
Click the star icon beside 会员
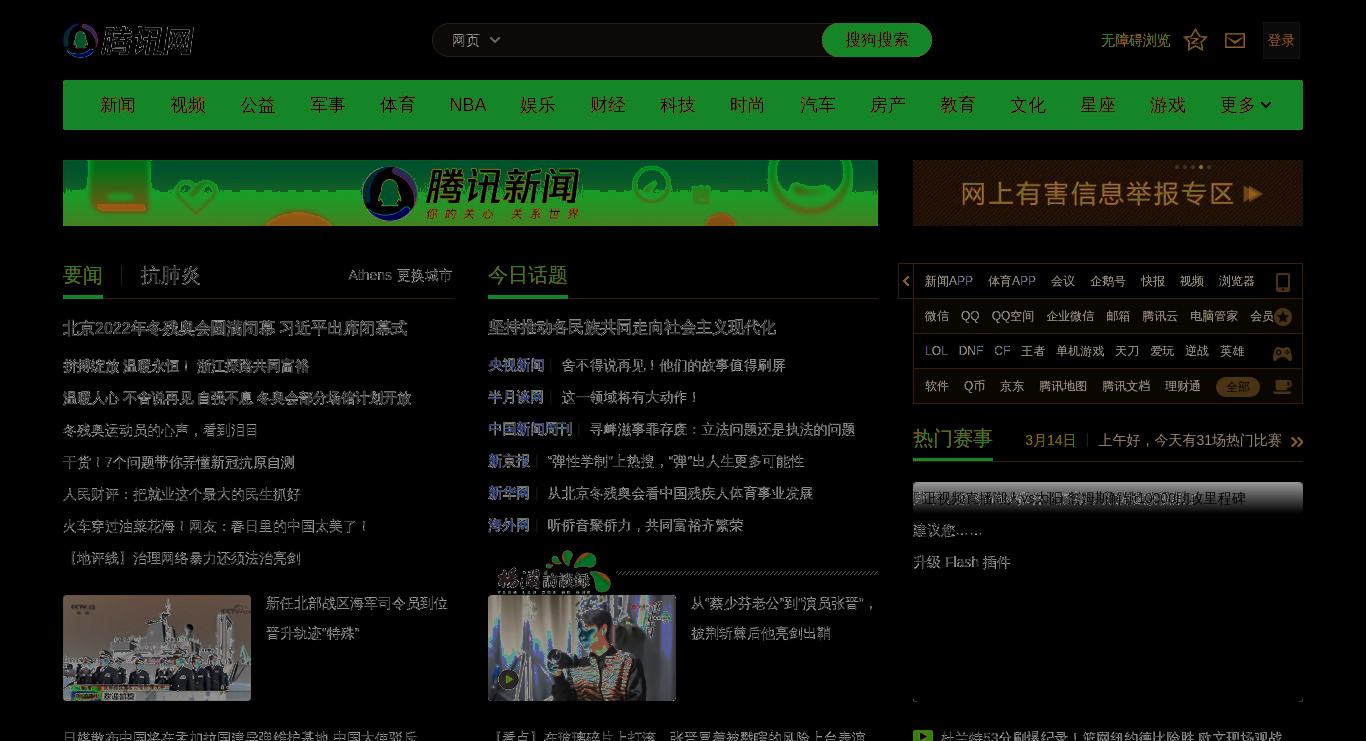pyautogui.click(x=1283, y=317)
